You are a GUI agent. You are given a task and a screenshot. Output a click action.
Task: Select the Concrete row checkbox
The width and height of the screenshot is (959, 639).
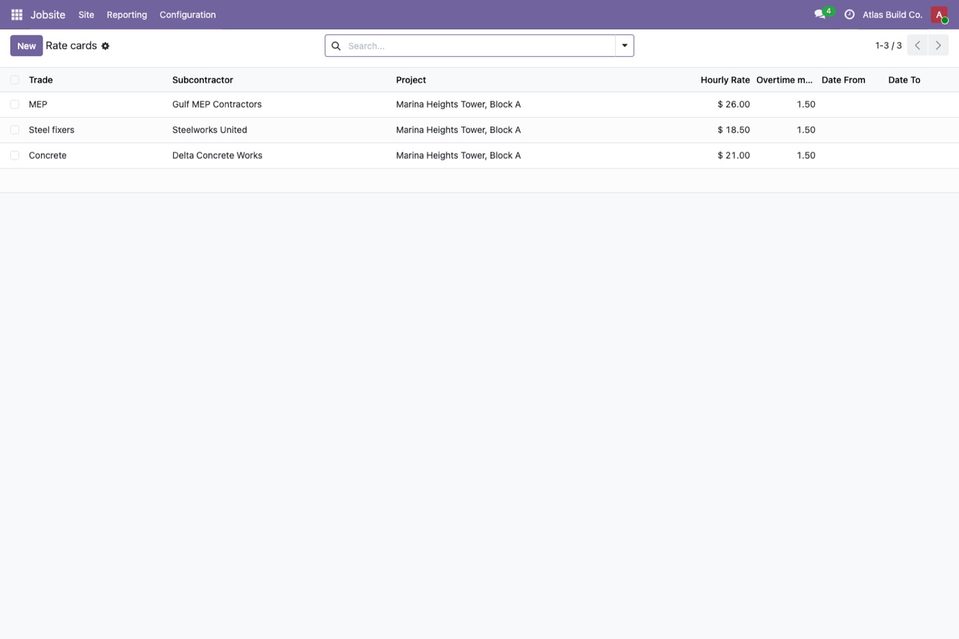coord(15,155)
